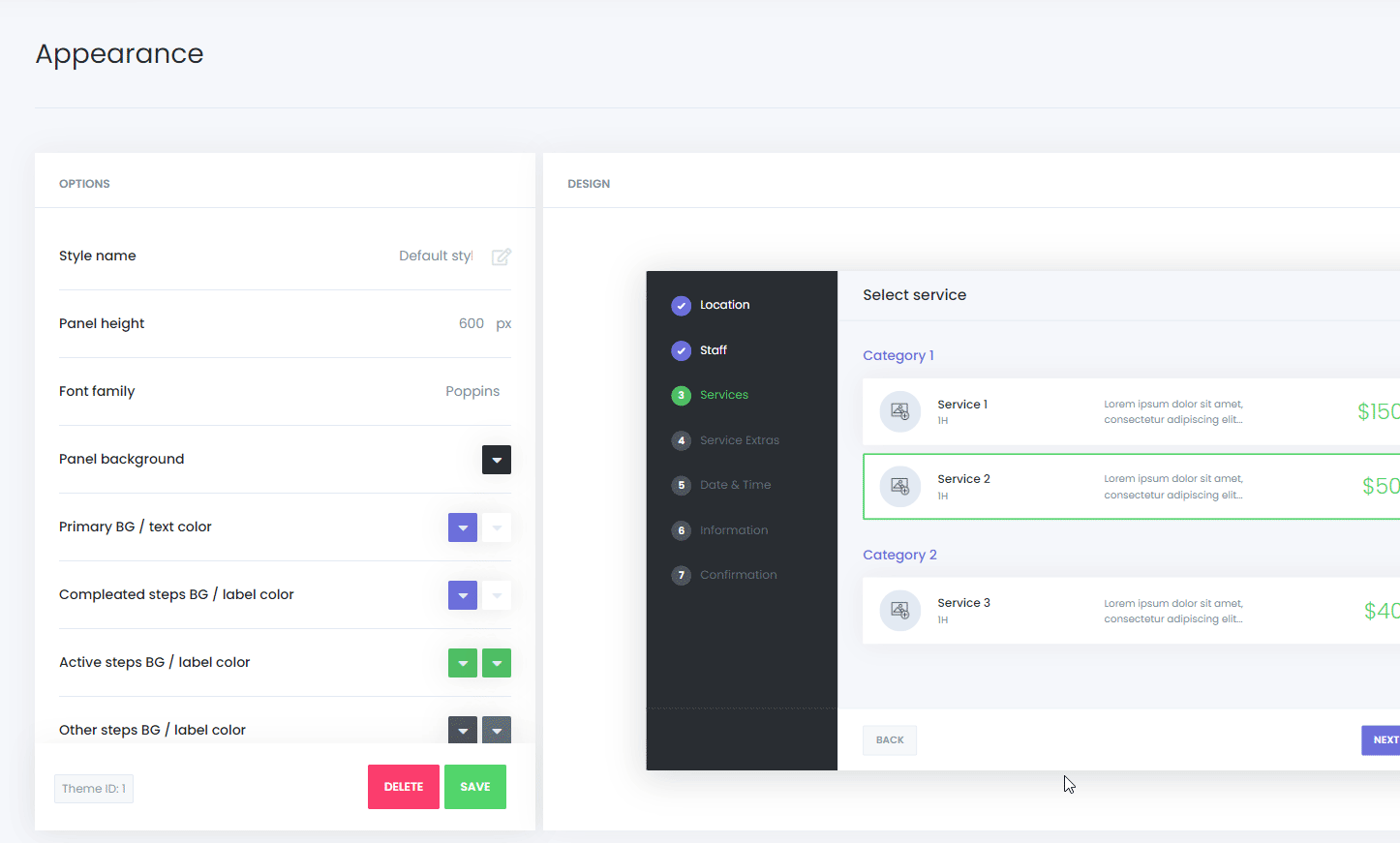
Task: Select the Service 1 card
Action: click(1131, 412)
